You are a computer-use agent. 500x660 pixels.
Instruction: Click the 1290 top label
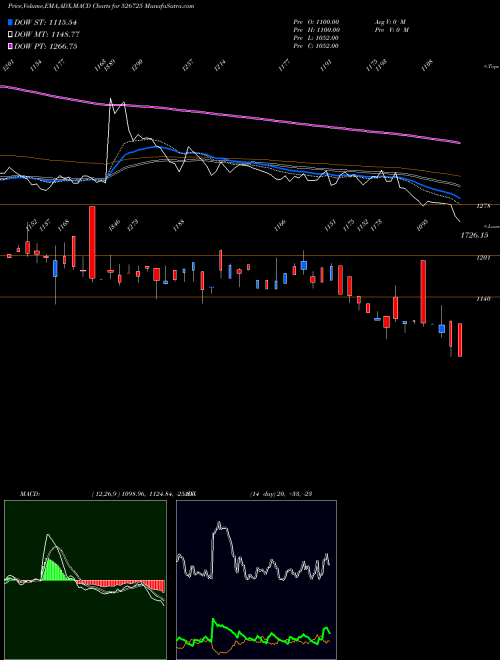tap(138, 65)
